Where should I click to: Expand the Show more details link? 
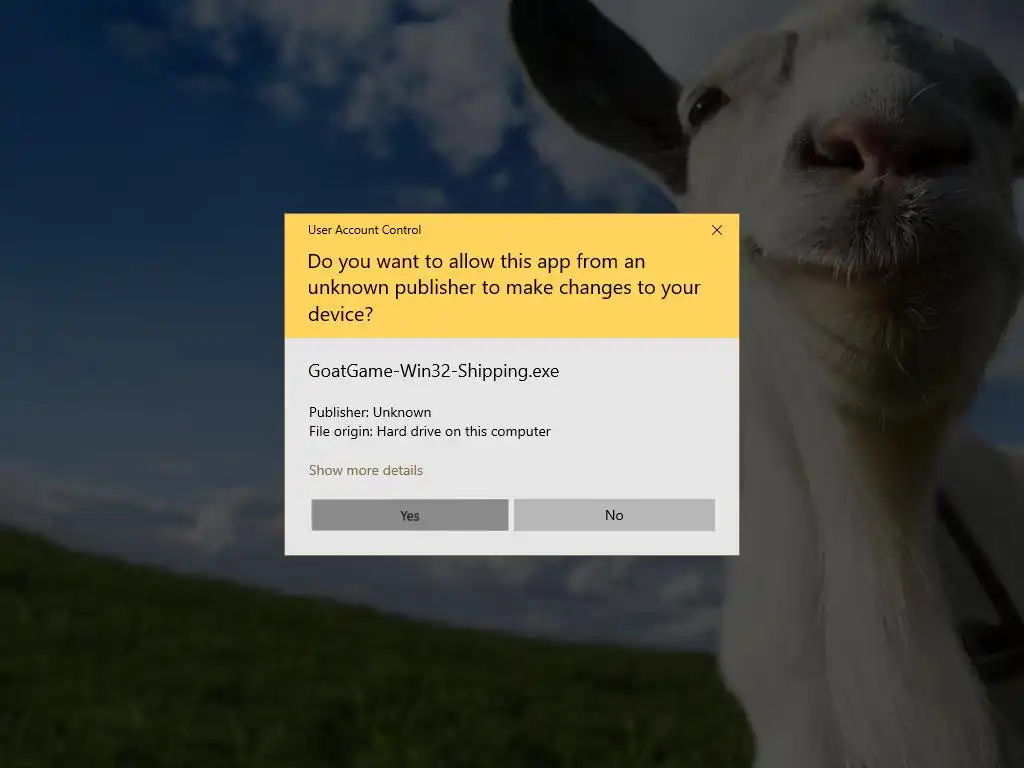click(366, 470)
